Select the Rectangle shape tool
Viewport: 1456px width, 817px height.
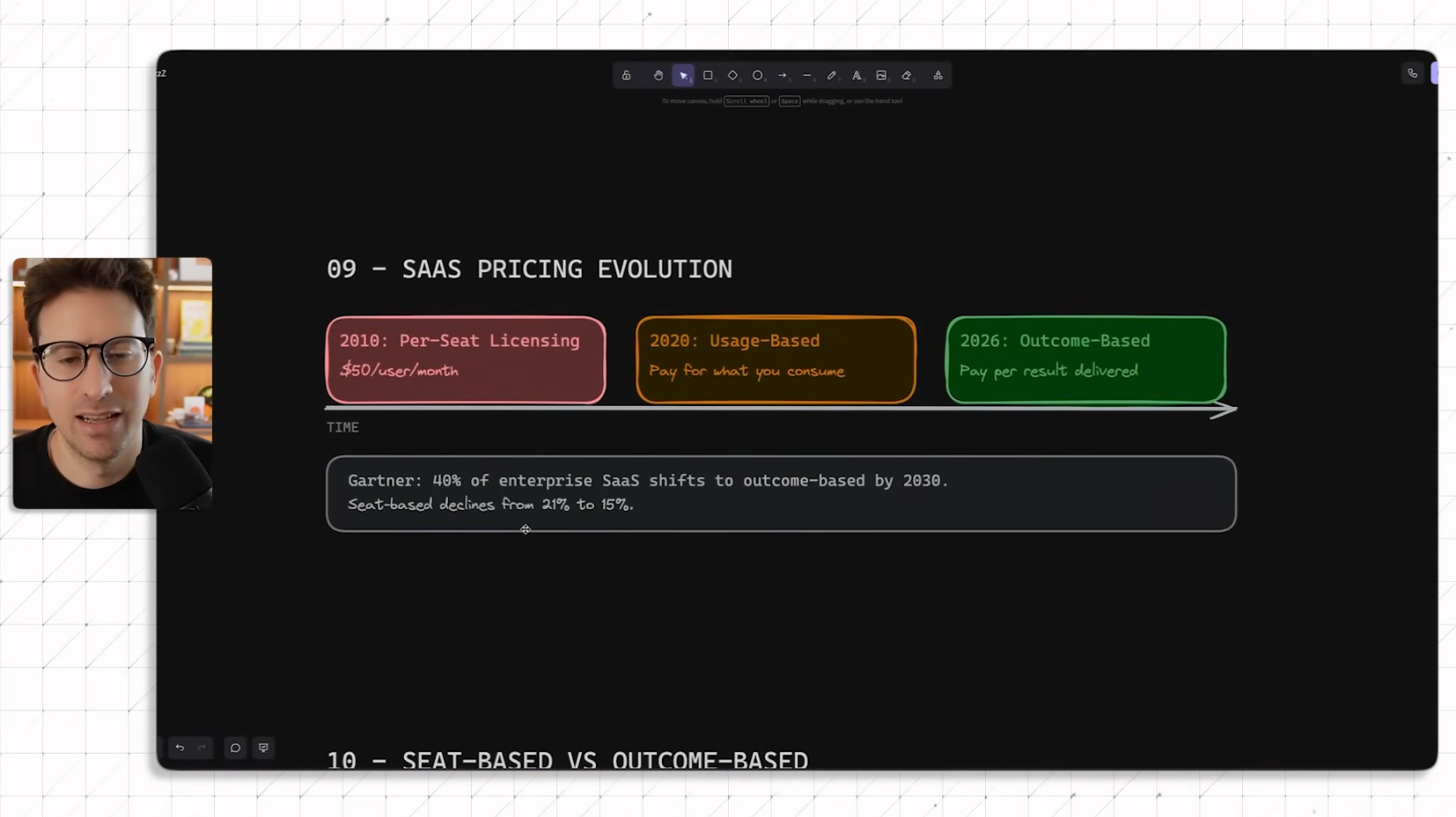(708, 75)
